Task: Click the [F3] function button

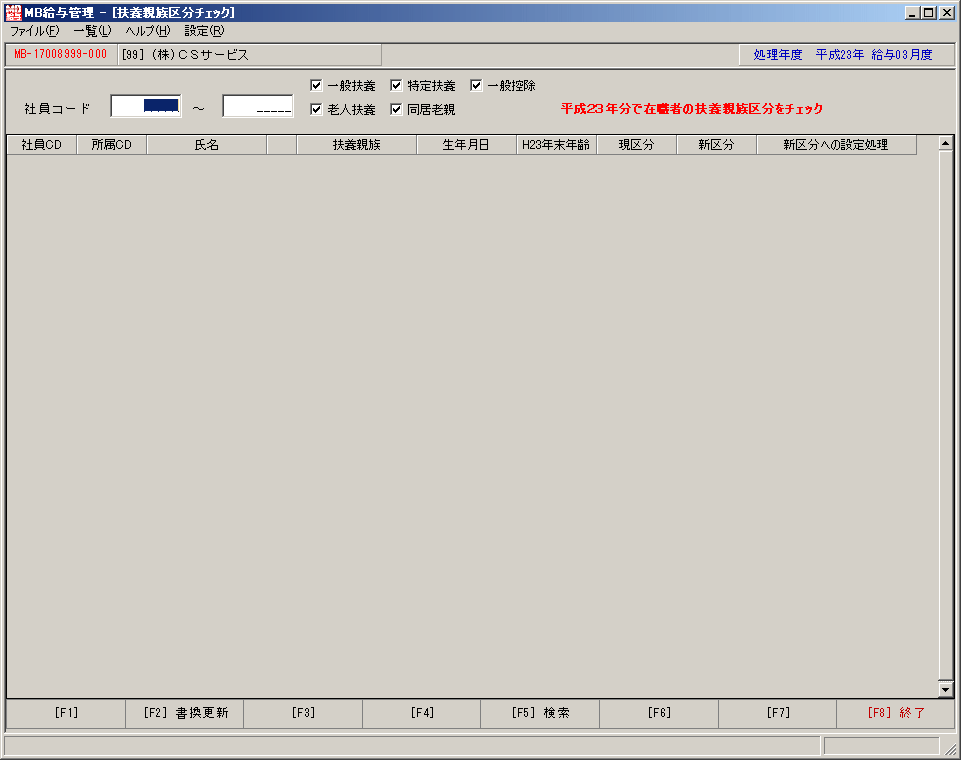Action: coord(303,713)
